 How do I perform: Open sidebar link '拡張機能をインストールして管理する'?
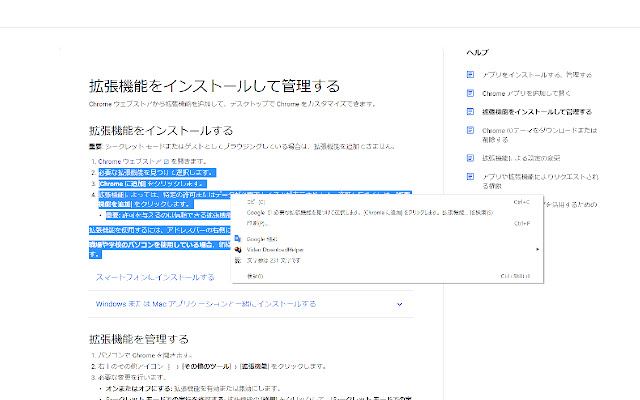pos(537,112)
